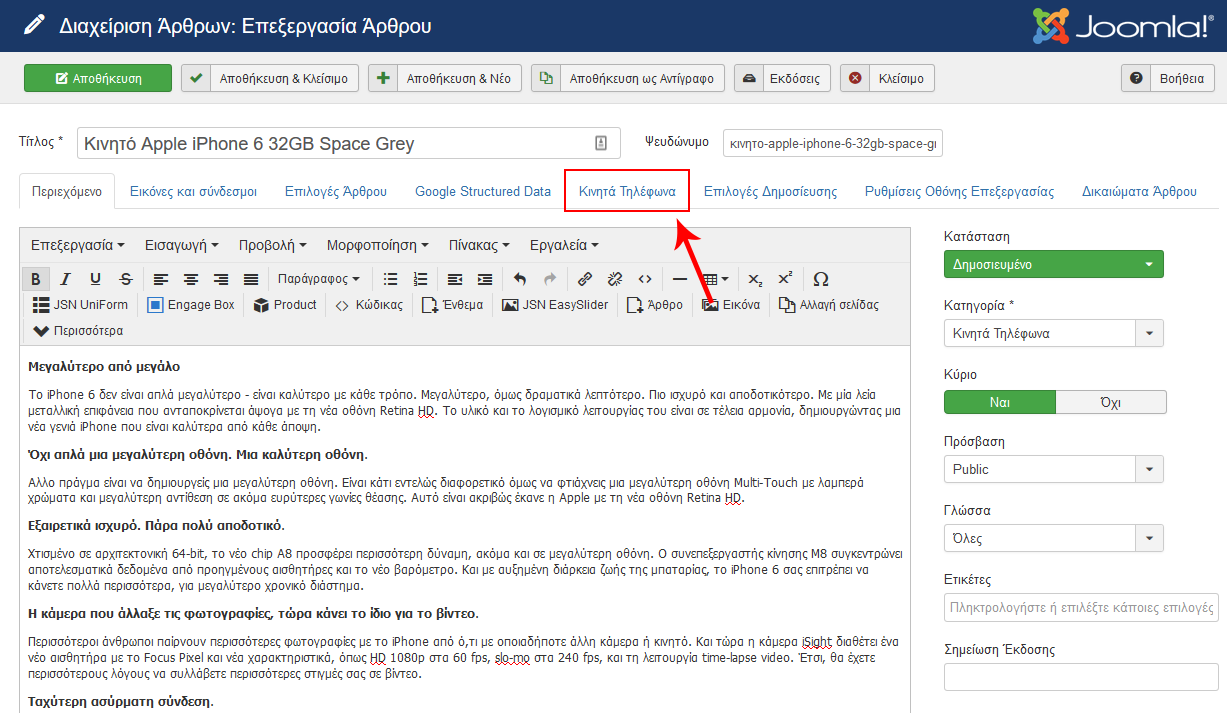Click the JSN UniForm editor button
The image size is (1227, 713).
(80, 305)
